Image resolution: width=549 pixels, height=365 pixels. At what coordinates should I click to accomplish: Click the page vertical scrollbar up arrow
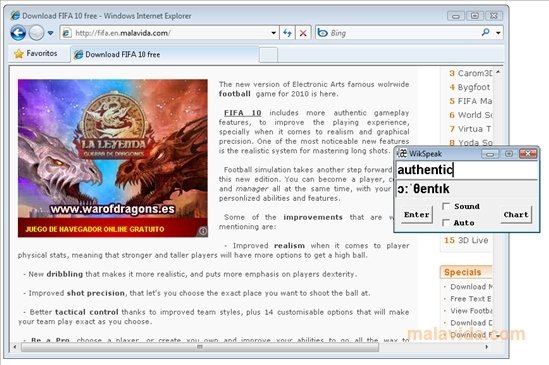coord(498,72)
